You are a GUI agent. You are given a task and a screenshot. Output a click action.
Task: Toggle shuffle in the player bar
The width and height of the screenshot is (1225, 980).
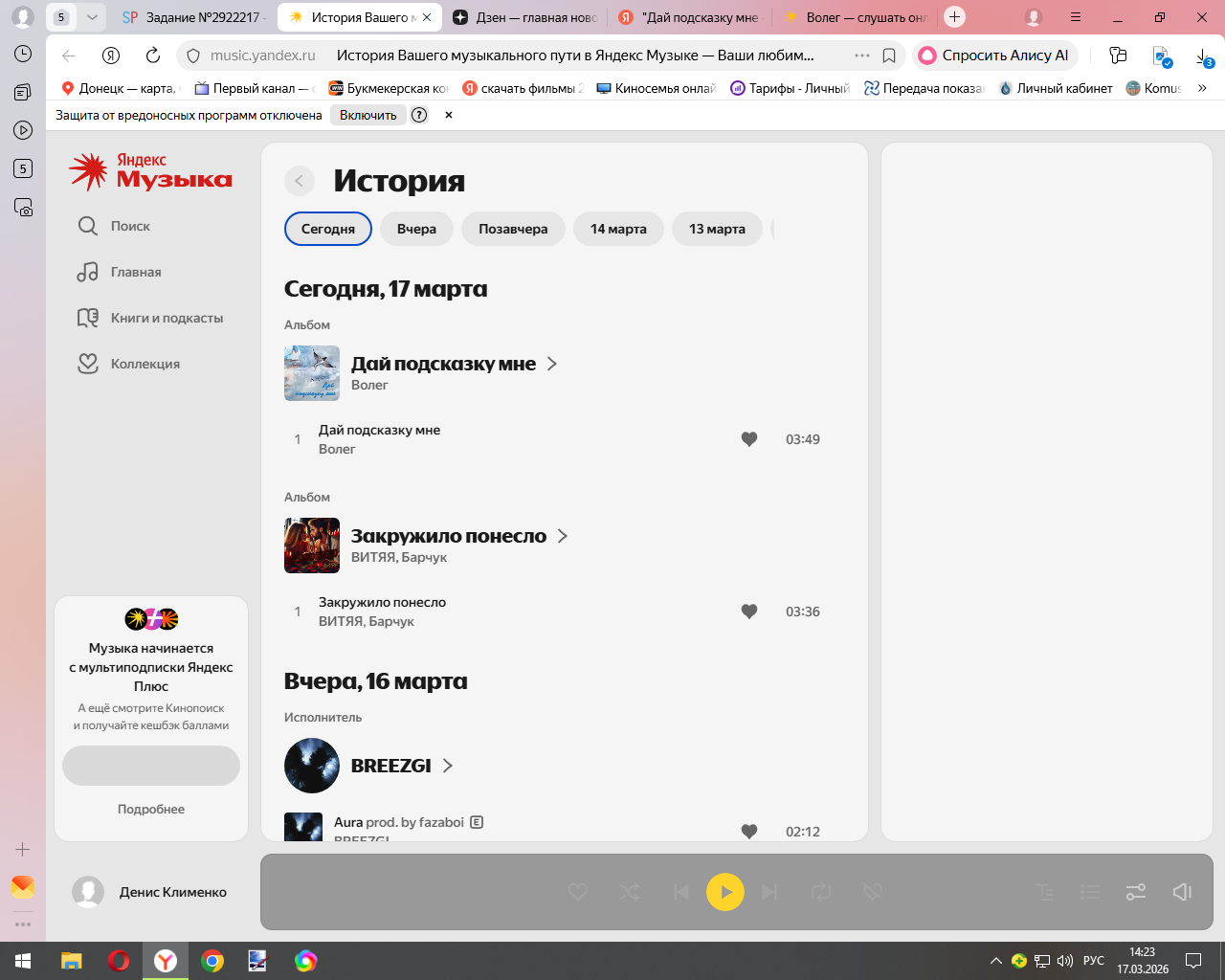tap(630, 892)
